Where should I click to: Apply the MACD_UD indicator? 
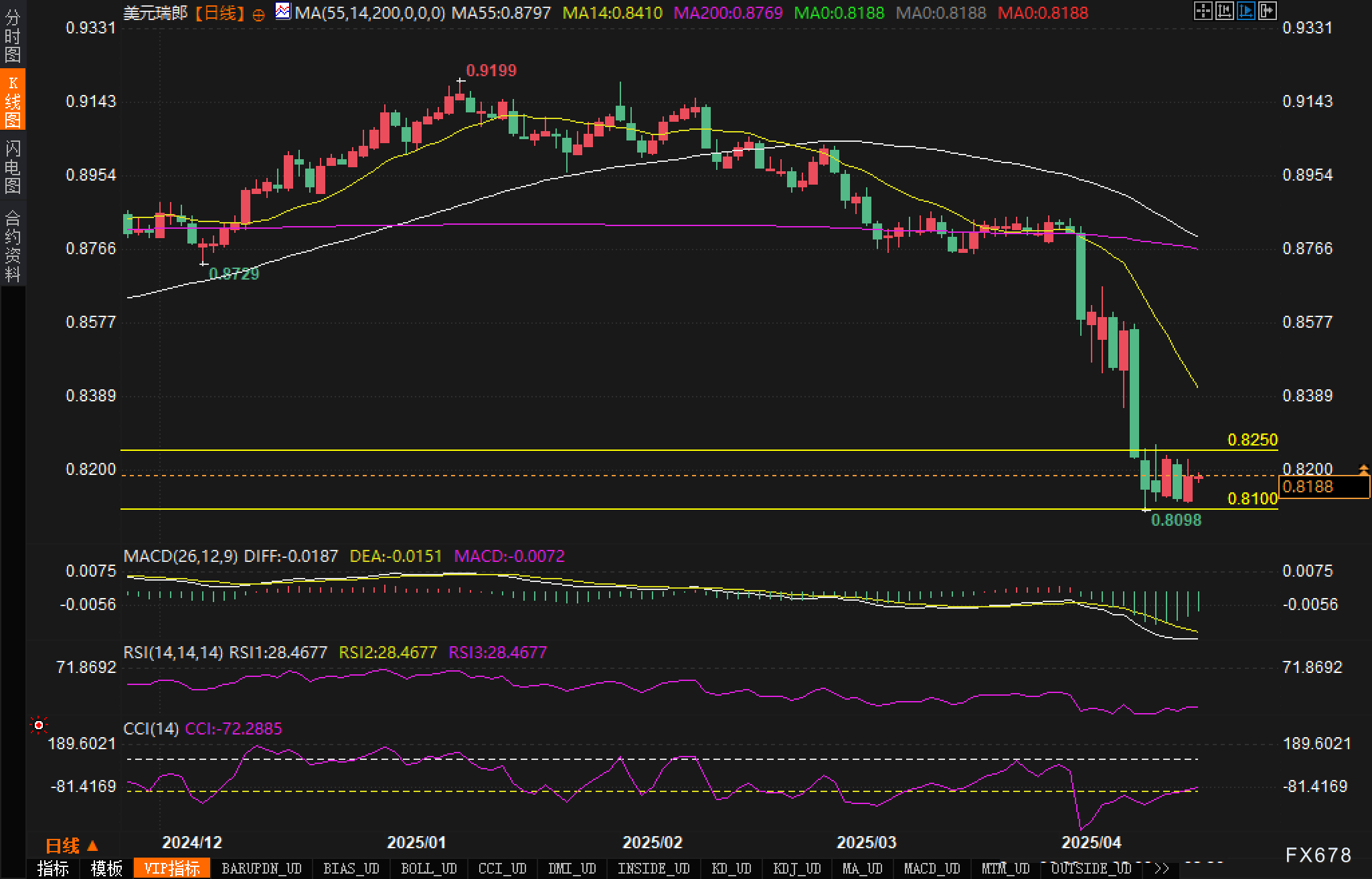click(932, 868)
